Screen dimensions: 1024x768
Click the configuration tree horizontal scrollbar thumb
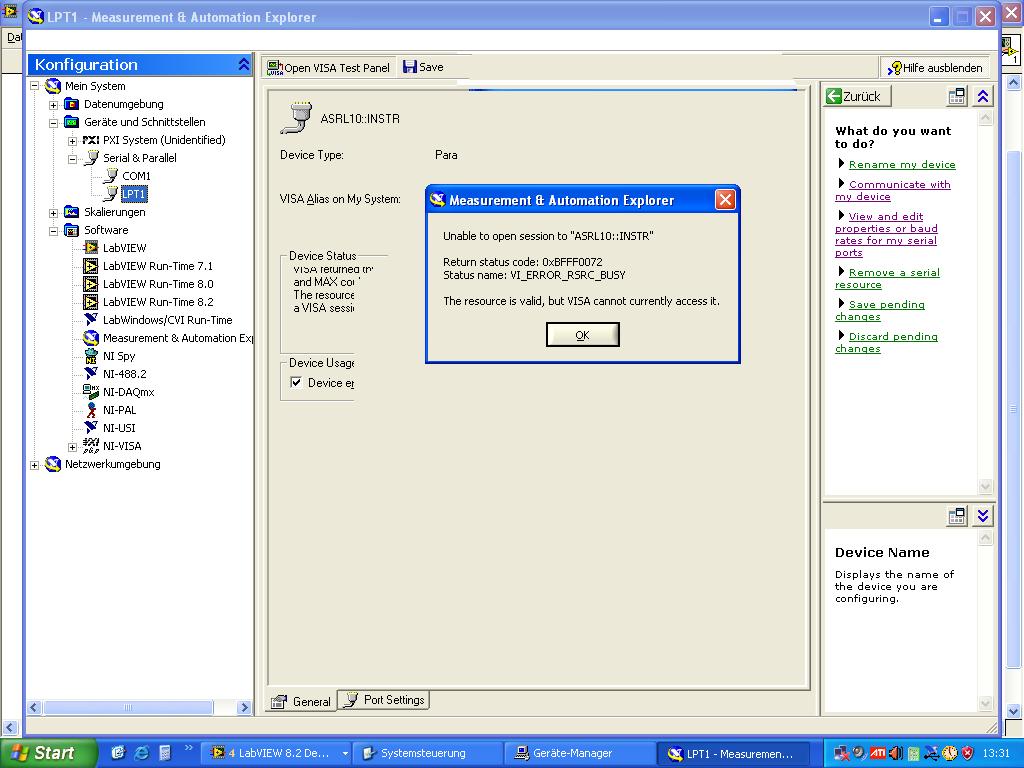point(128,707)
